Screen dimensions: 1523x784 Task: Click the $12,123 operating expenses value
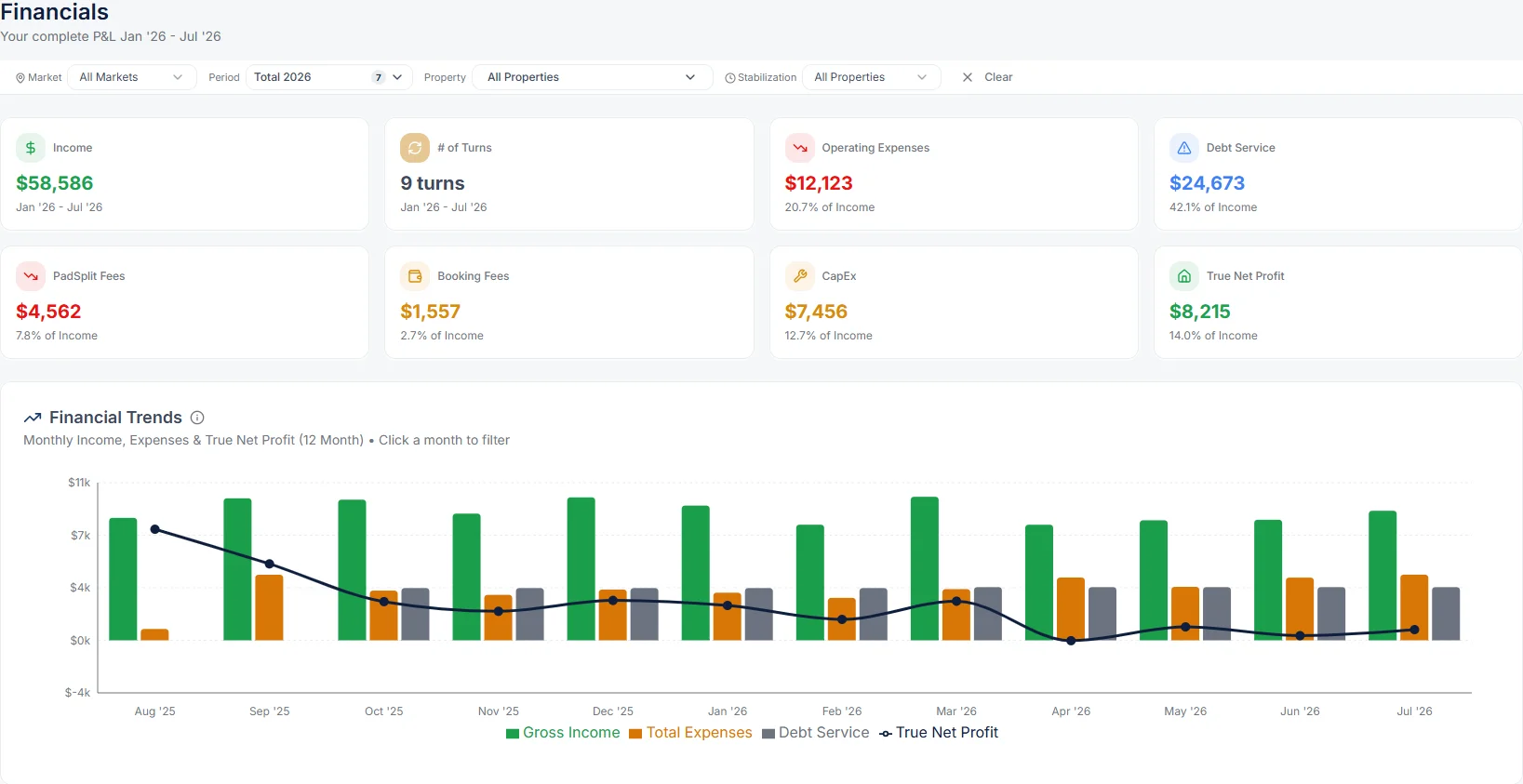pos(819,183)
